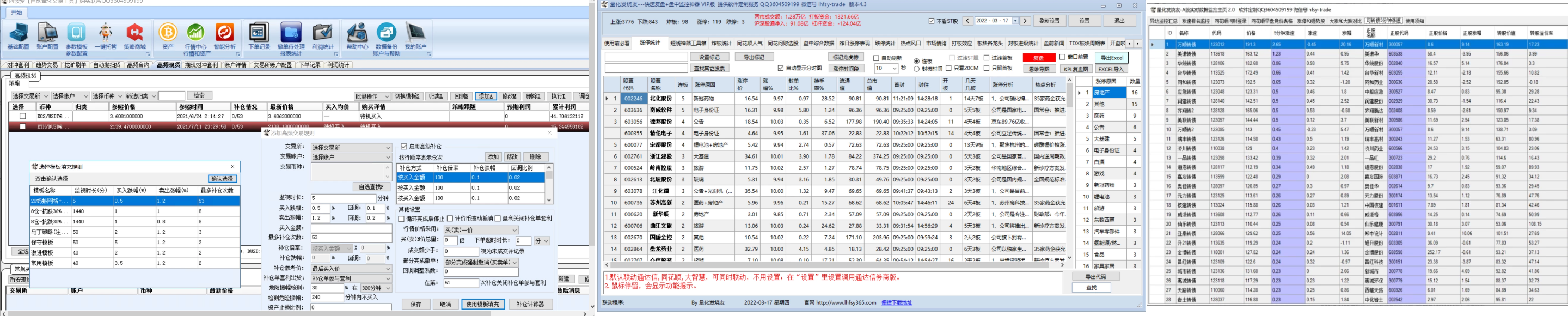Enable 自动刷新 checkbox
1568x327 pixels.
tap(876, 58)
